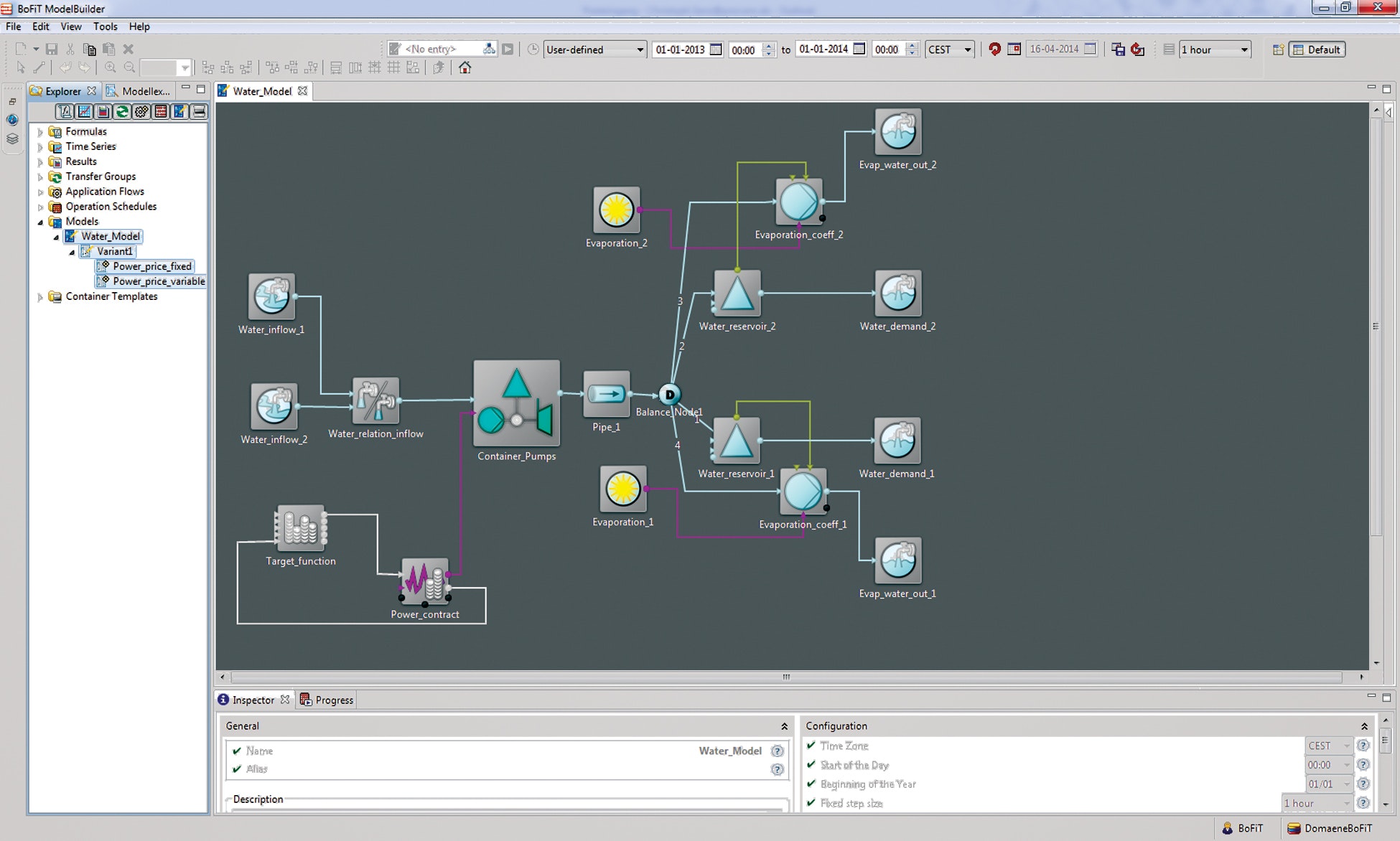Select the Evaporation_2 sun icon
The image size is (1400, 841).
(616, 210)
